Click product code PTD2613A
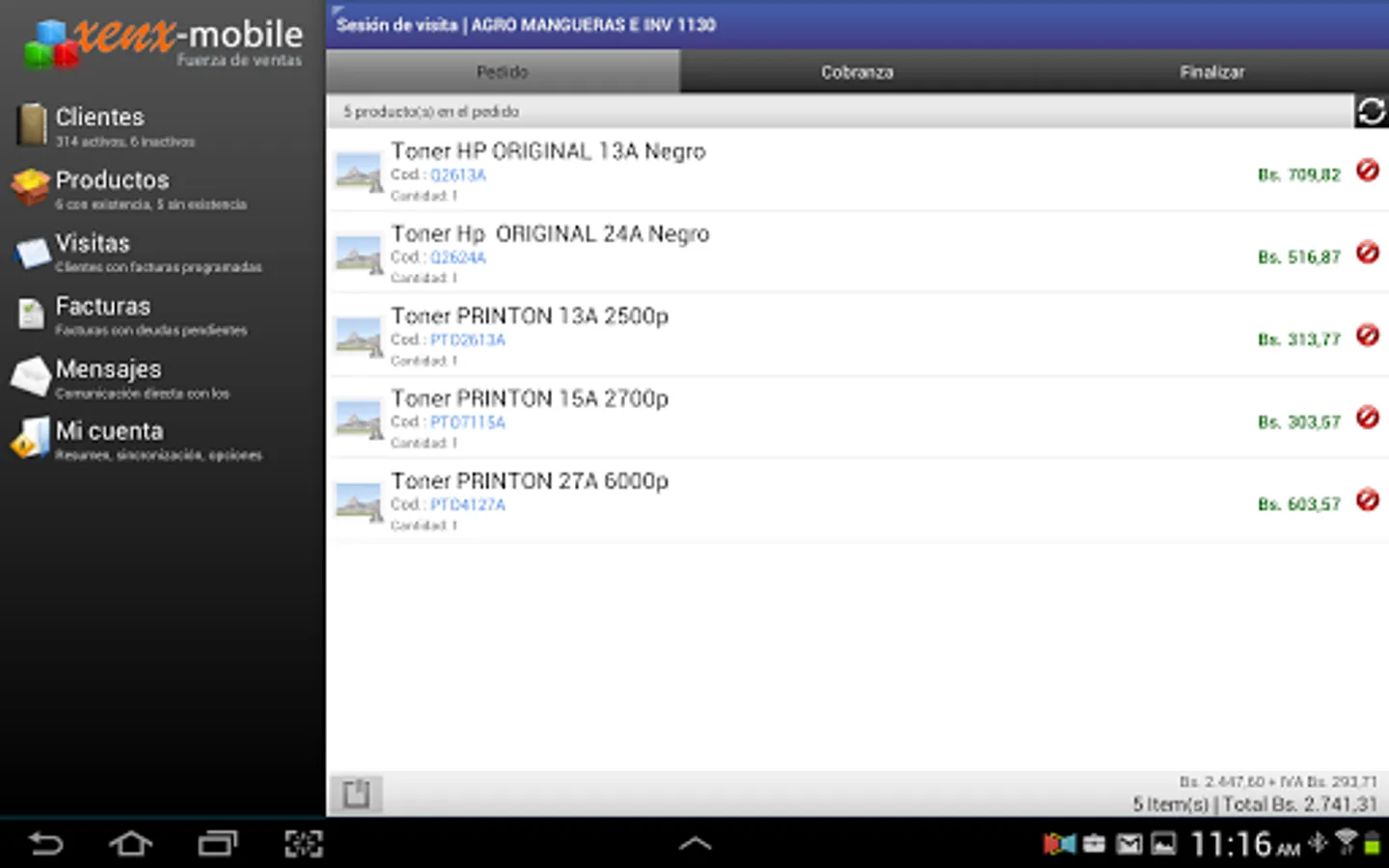1389x868 pixels. 467,340
